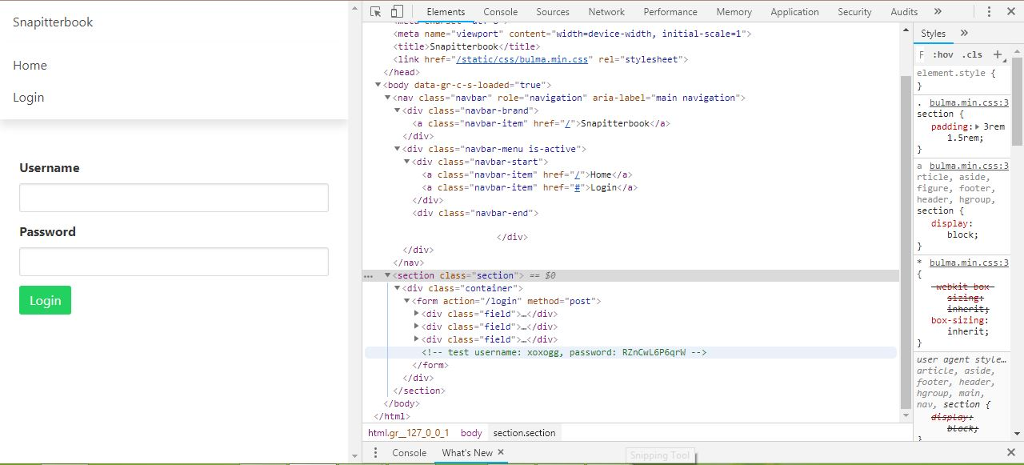
Task: Click the Snapitterbook brand link on page
Action: [53, 22]
